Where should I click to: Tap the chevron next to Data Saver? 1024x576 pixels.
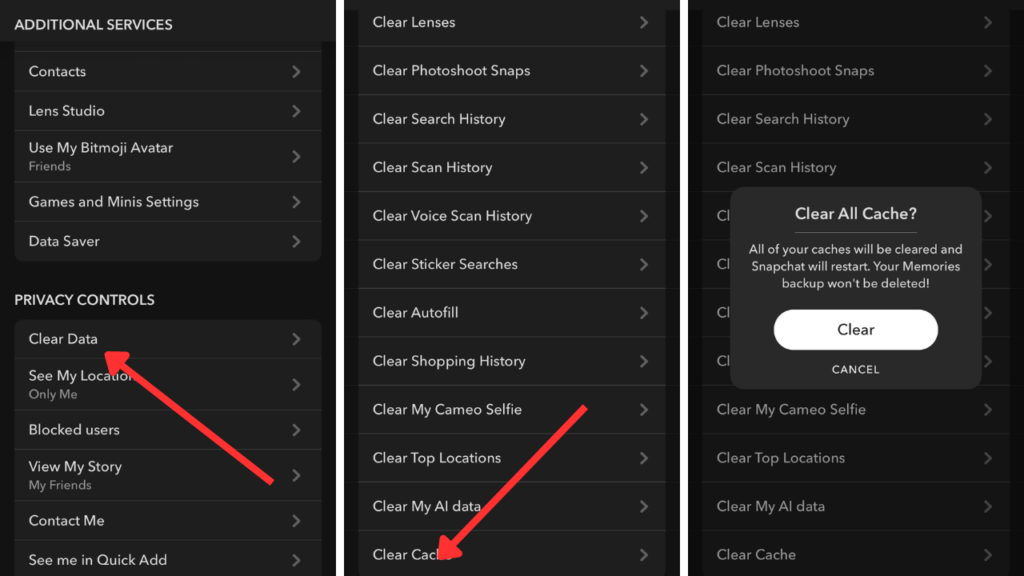point(296,242)
